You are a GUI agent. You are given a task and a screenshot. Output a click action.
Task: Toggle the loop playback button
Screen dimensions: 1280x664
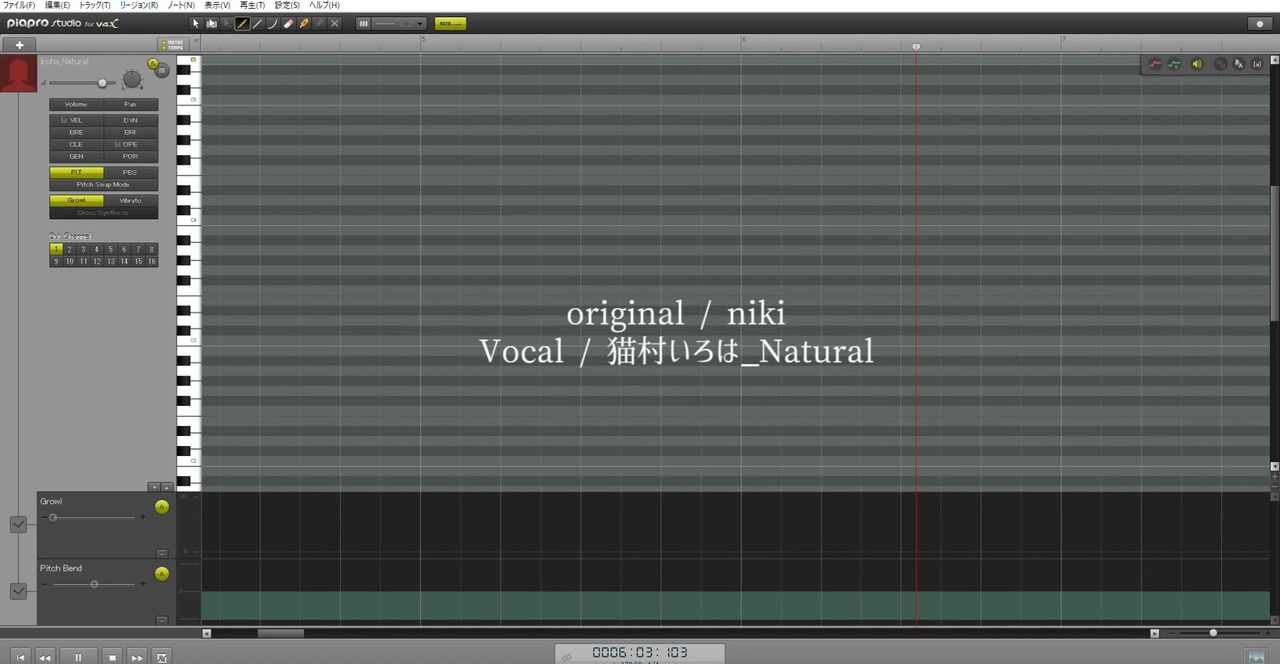pos(163,657)
